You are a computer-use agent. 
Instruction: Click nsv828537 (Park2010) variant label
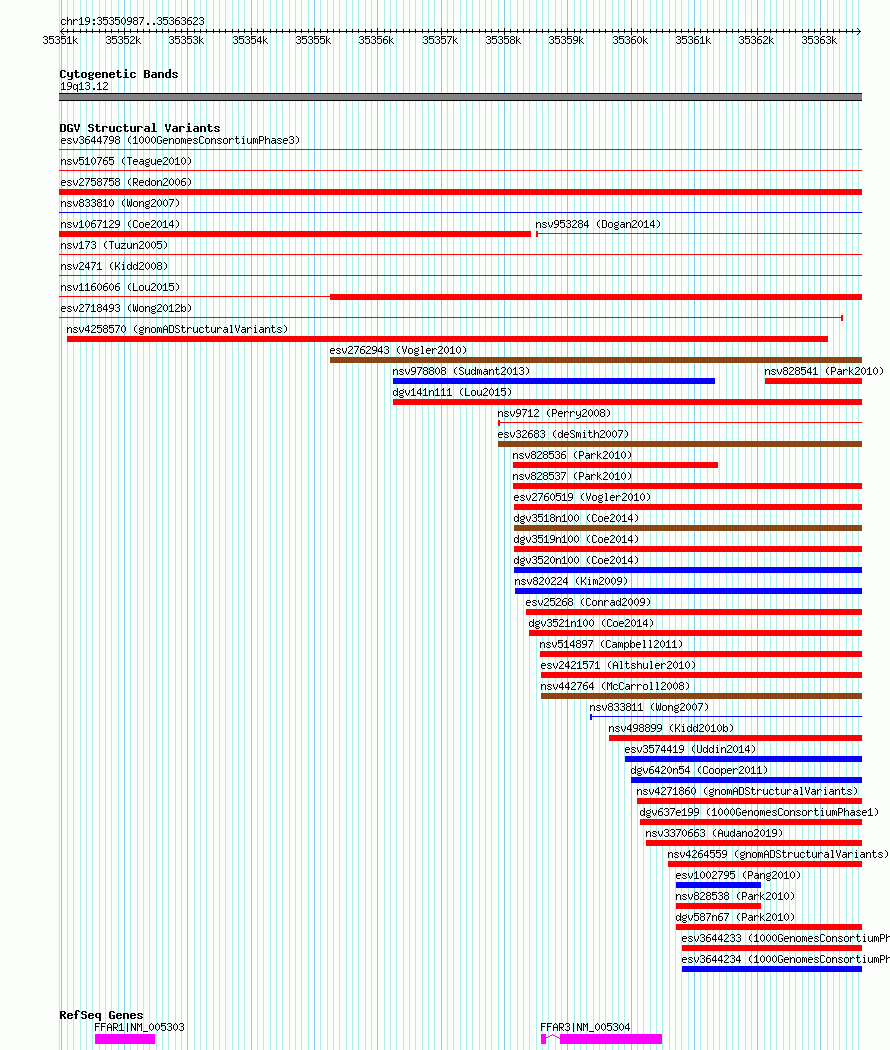(572, 477)
